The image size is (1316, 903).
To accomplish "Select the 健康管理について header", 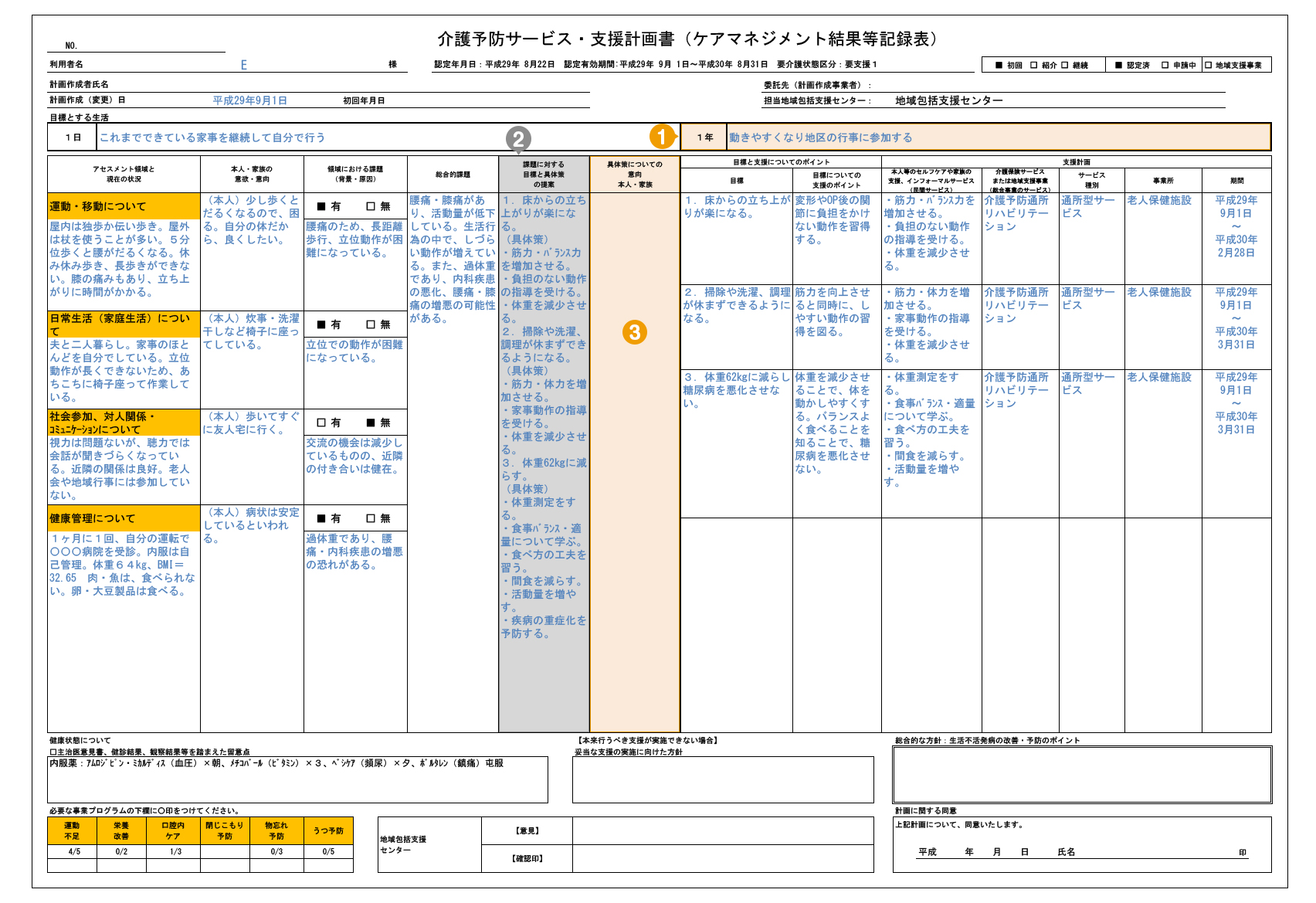I will [124, 518].
